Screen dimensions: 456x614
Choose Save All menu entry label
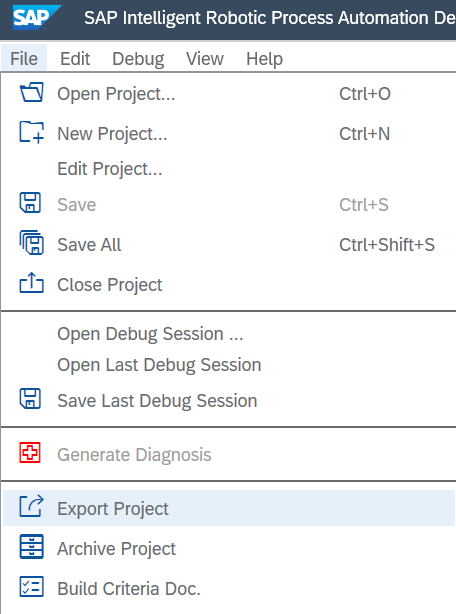[89, 245]
